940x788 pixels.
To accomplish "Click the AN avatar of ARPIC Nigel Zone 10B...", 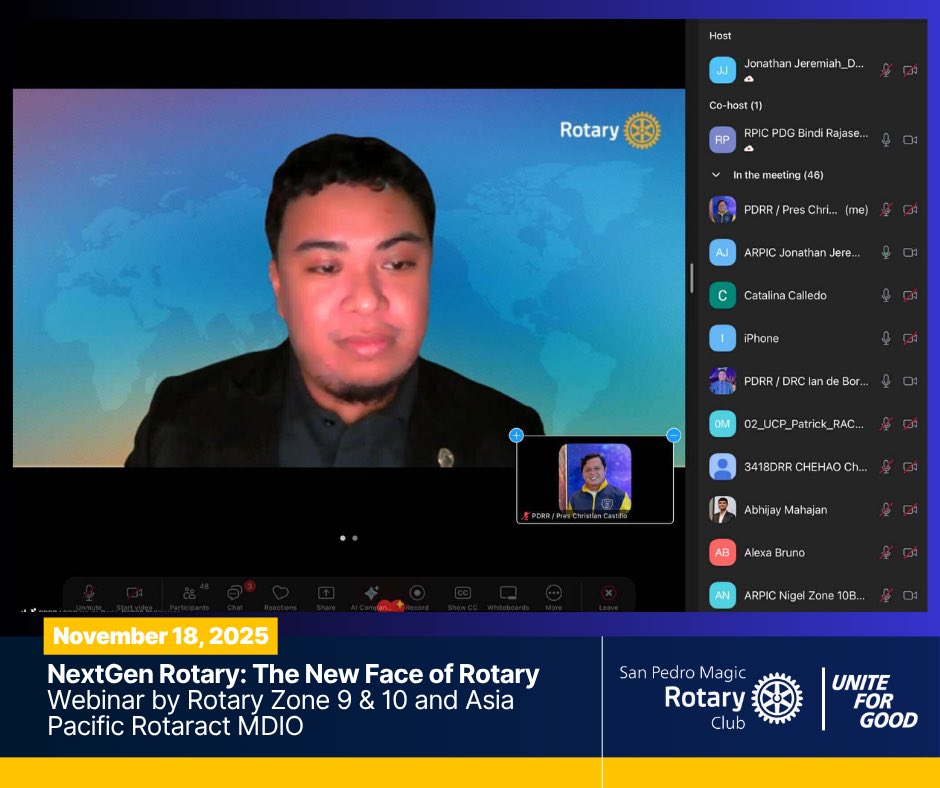I will [x=722, y=595].
